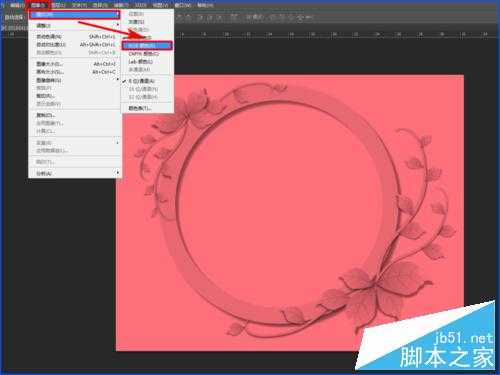This screenshot has width=500, height=375.
Task: Click the pink floral wreath canvas image
Action: (289, 213)
